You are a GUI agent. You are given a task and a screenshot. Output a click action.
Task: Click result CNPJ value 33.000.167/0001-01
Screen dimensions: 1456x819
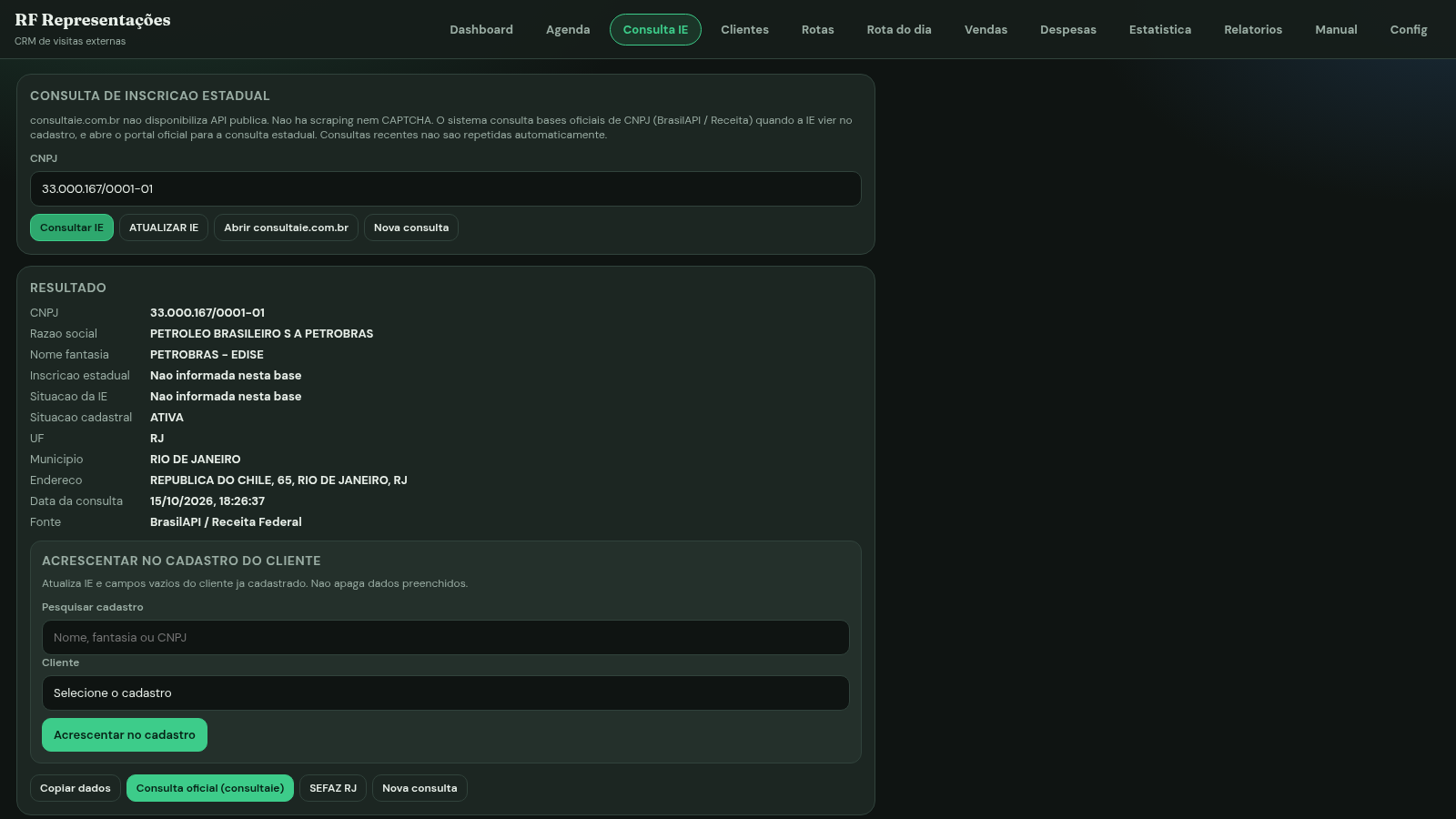pyautogui.click(x=207, y=313)
